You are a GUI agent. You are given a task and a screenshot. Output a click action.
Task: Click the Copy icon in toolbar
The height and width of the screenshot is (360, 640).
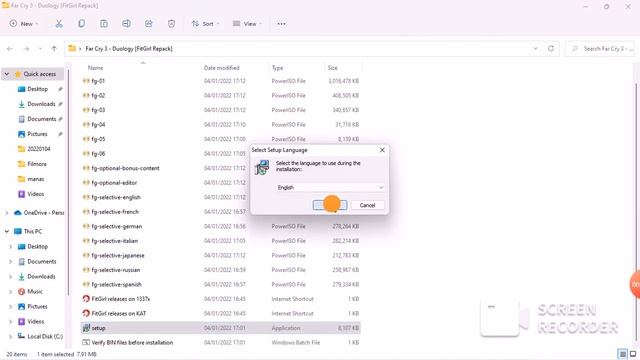point(82,24)
